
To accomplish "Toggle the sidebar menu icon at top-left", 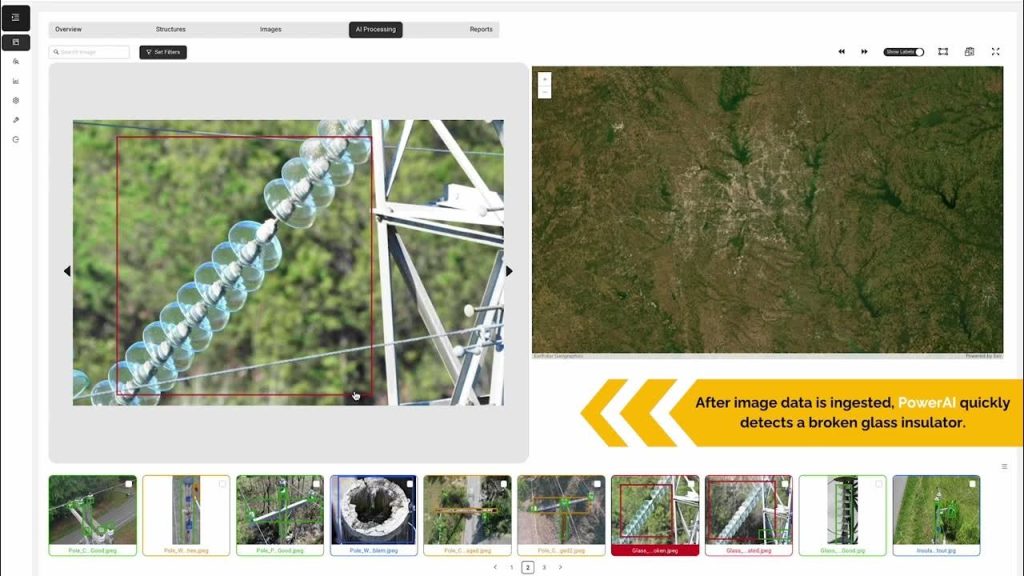I will [x=15, y=17].
